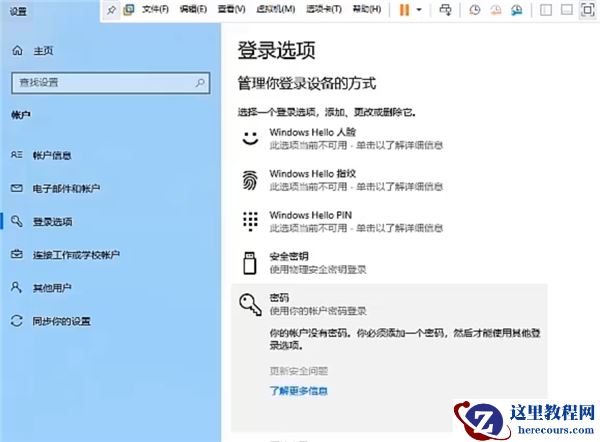Click the pin icon in VMware toolbar
Viewport: 600px width, 442px height.
point(111,10)
